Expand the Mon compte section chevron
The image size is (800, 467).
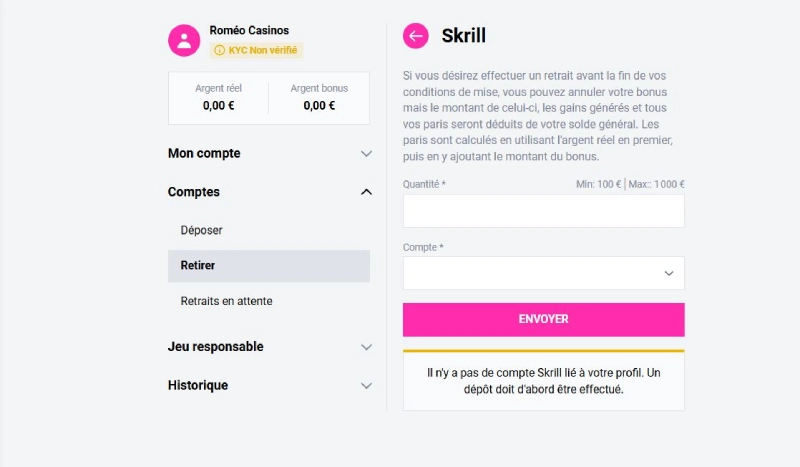click(x=366, y=154)
